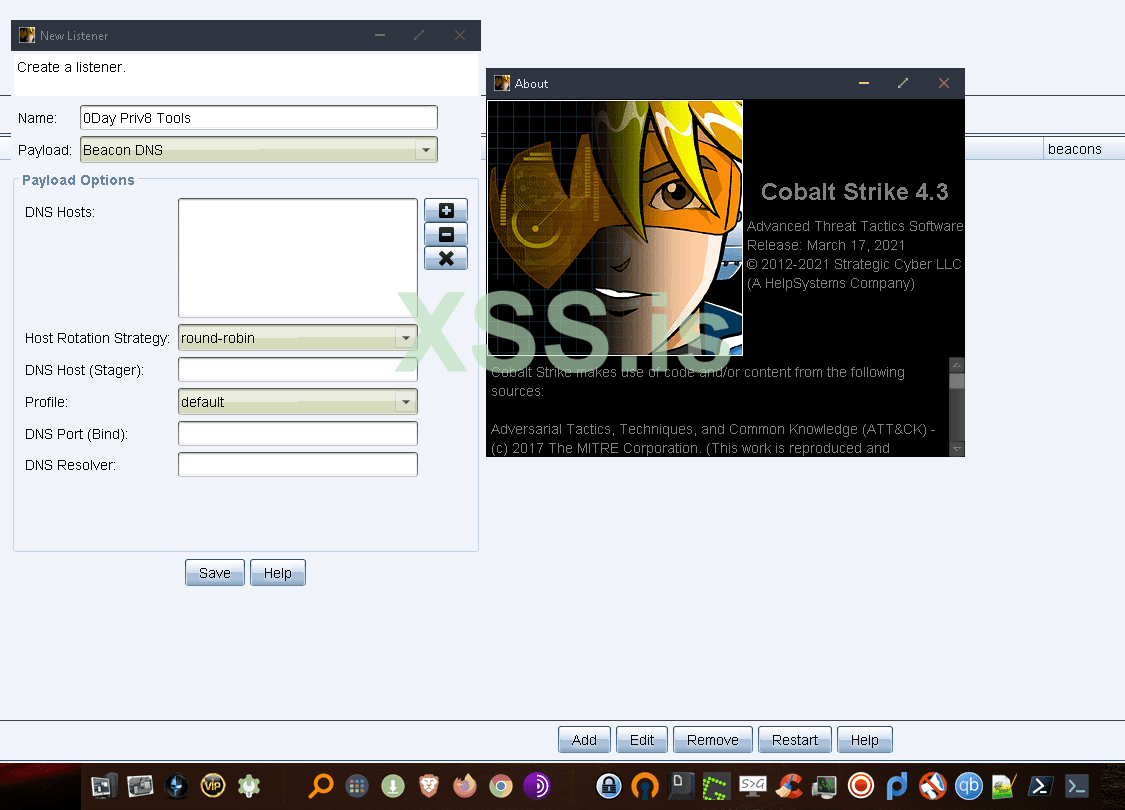This screenshot has height=810, width=1125.
Task: Open the dark document key taskbar icon
Action: click(681, 785)
